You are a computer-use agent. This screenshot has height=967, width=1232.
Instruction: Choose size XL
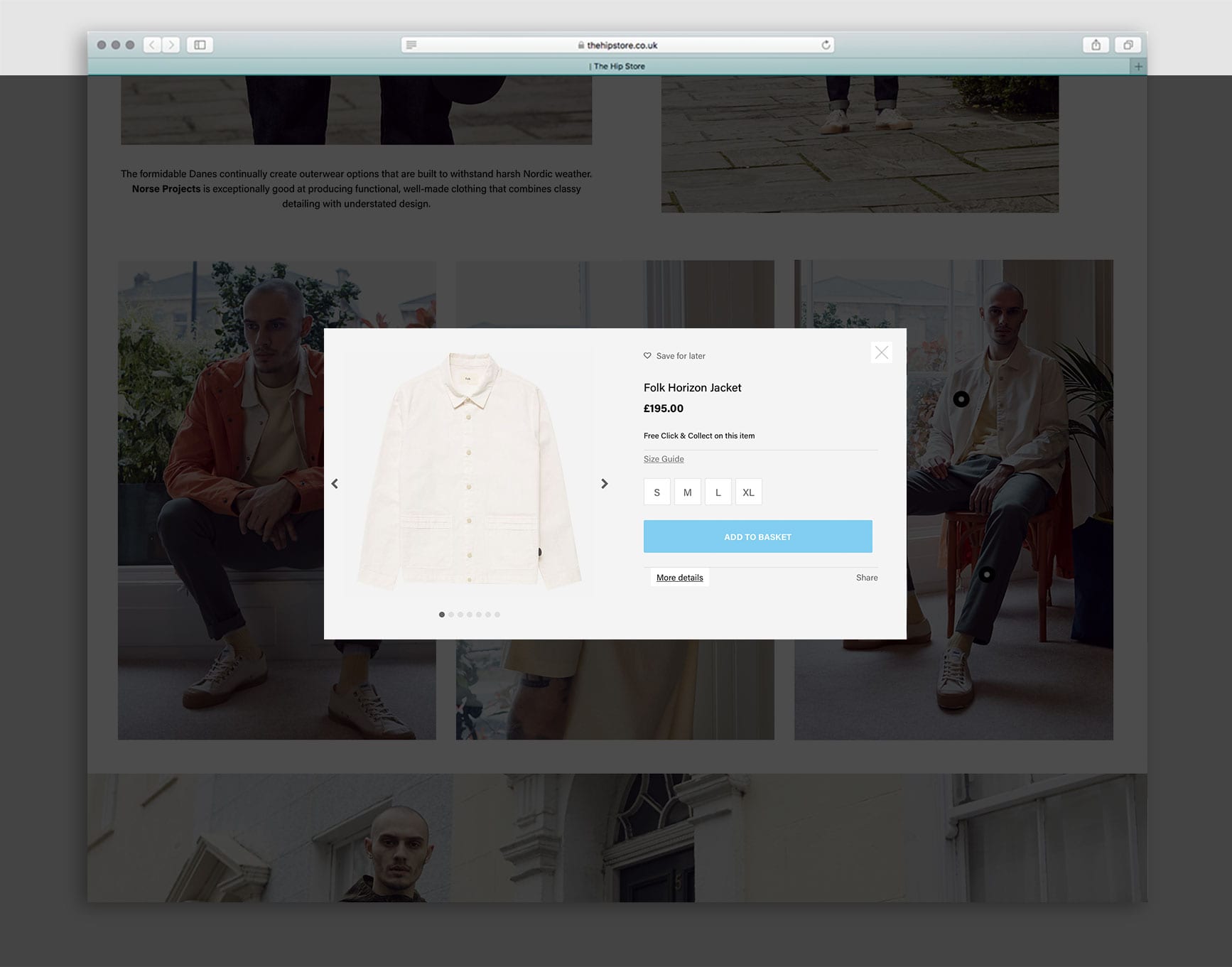[x=749, y=492]
